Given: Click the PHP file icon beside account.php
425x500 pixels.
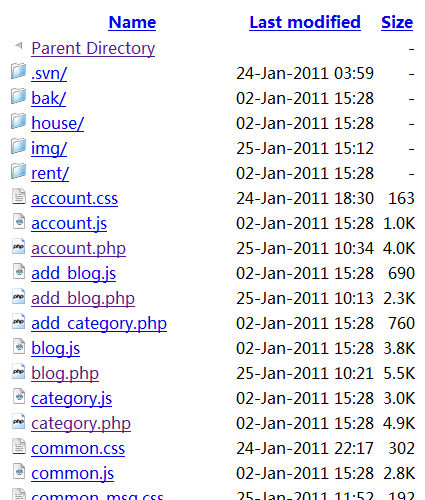Looking at the screenshot, I should pyautogui.click(x=19, y=246).
